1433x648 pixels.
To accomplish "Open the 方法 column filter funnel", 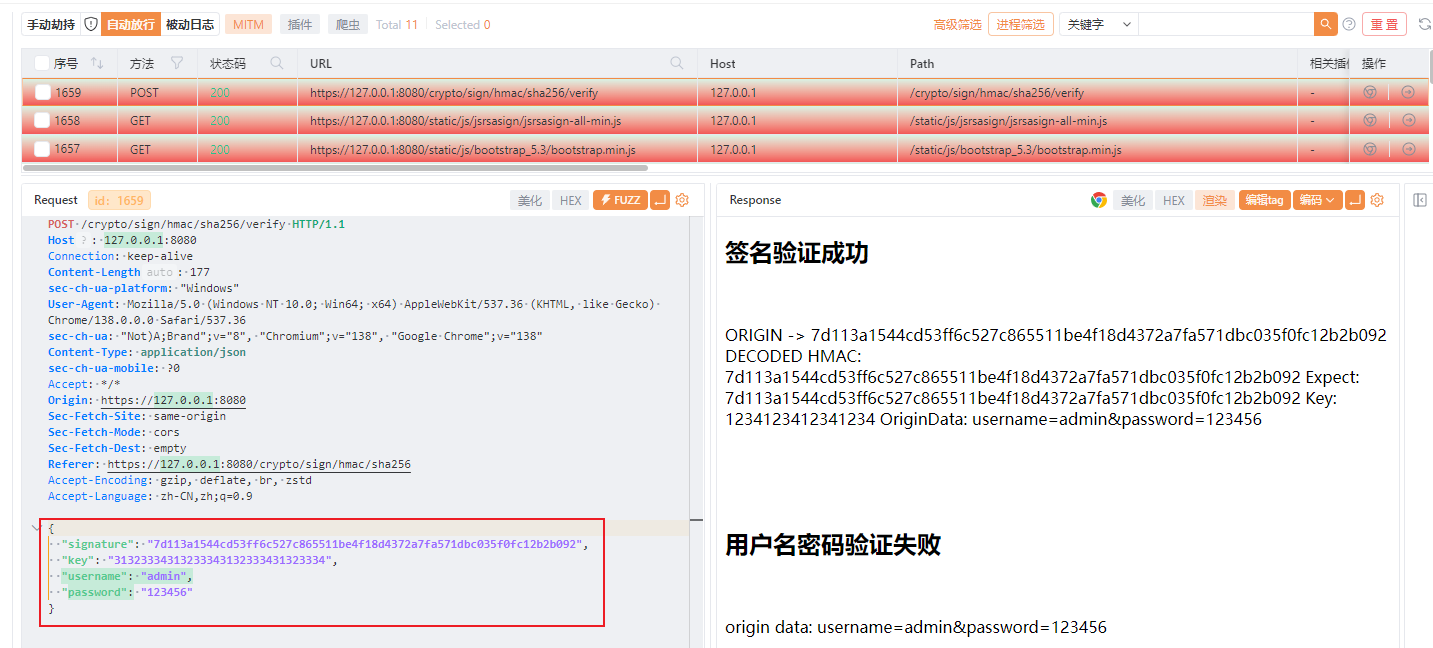I will point(177,63).
